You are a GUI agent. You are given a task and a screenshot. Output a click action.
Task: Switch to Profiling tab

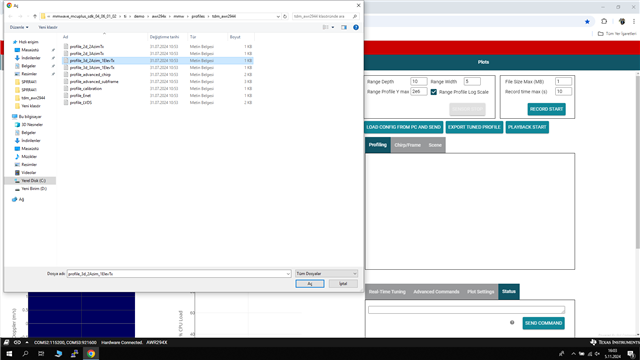(378, 145)
